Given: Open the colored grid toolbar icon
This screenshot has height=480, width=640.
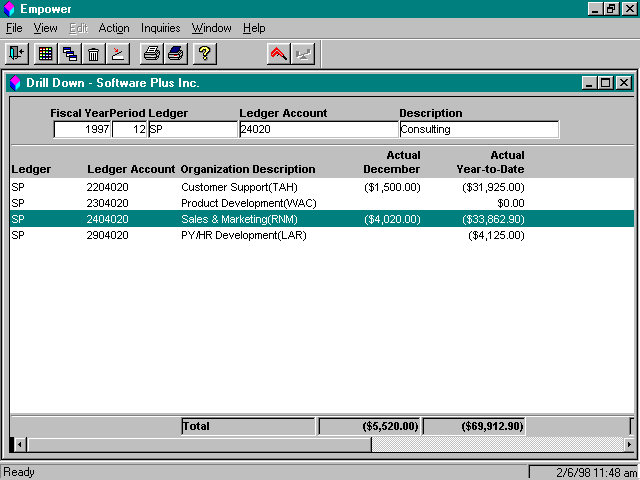Looking at the screenshot, I should pos(45,53).
